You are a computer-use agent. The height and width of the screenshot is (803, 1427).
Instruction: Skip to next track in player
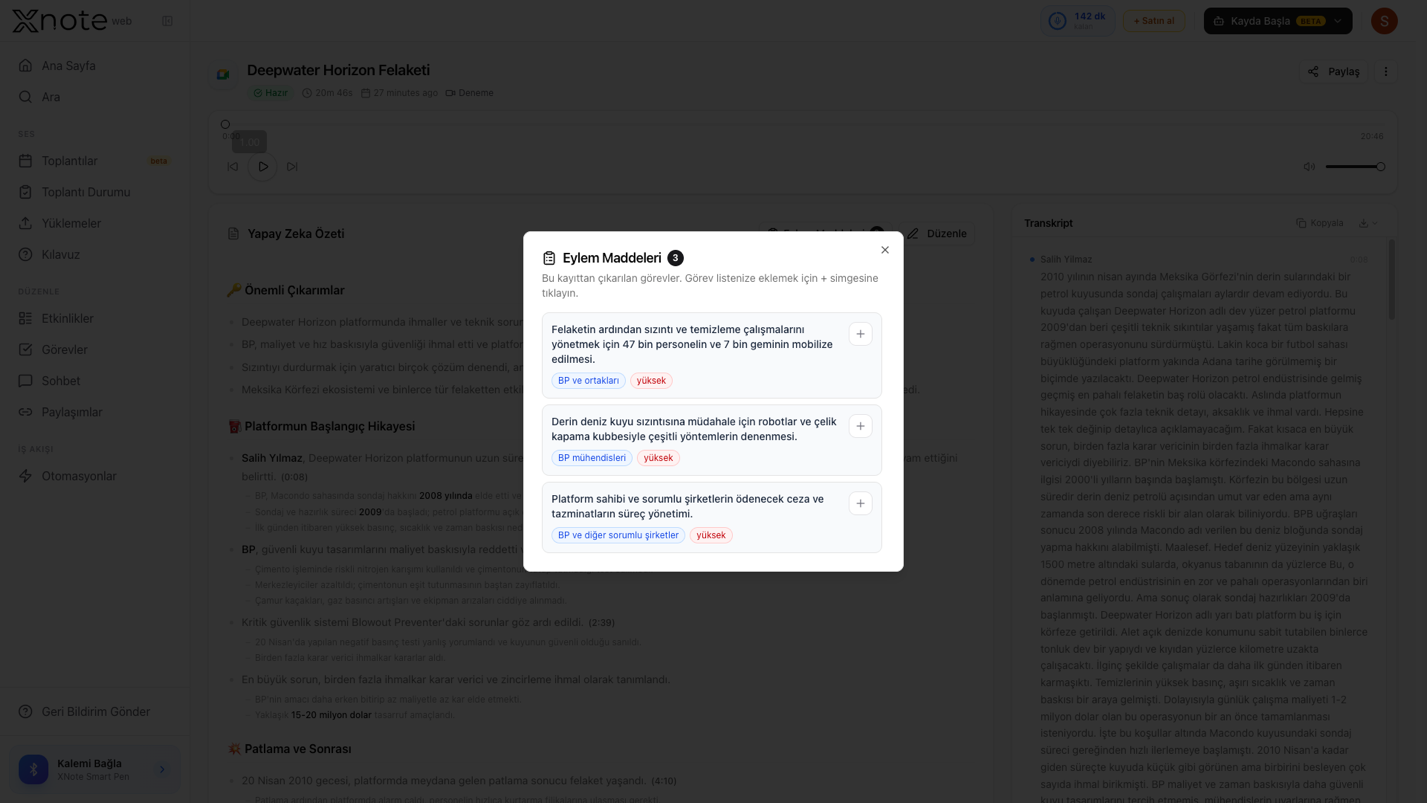click(292, 167)
